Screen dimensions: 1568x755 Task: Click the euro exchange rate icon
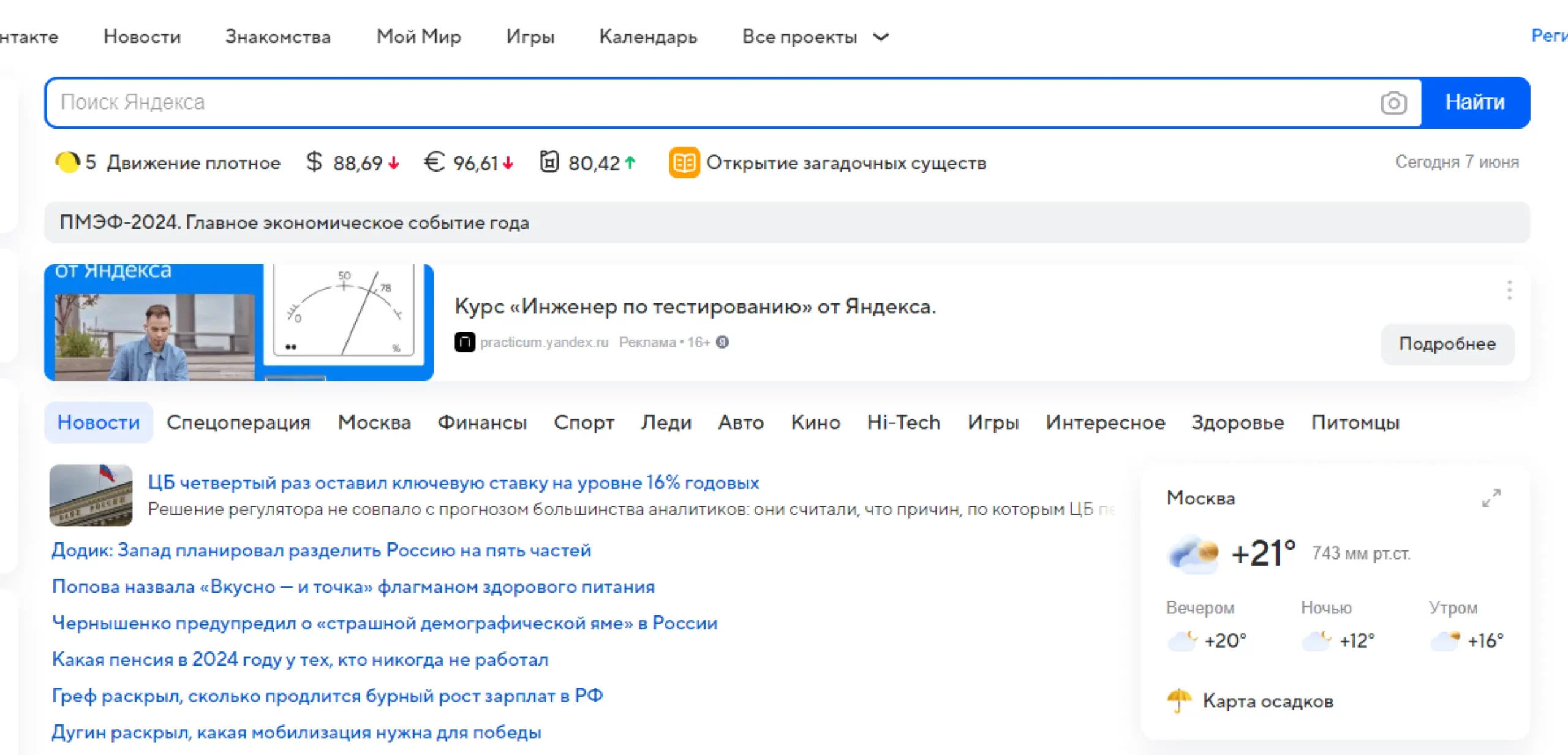point(434,162)
